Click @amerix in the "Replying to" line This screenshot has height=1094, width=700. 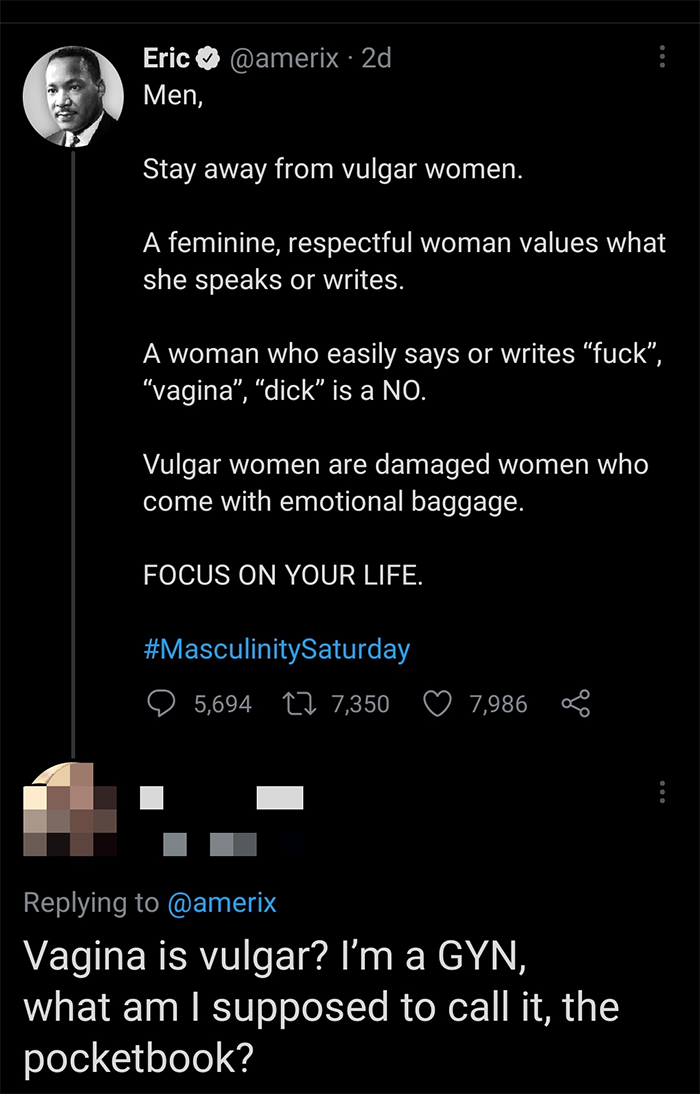(220, 903)
